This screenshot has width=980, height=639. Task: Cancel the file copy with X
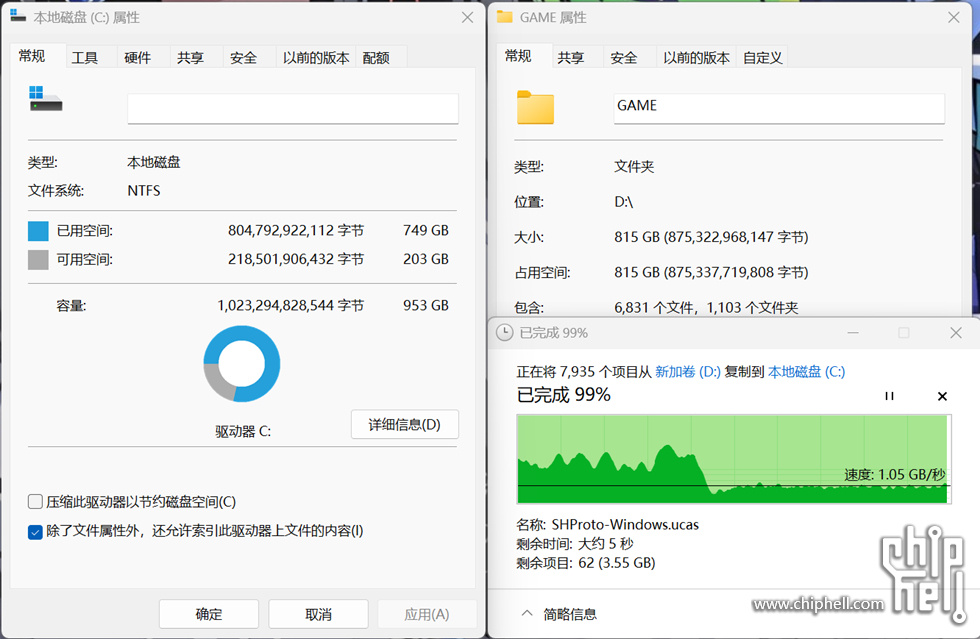coord(942,396)
